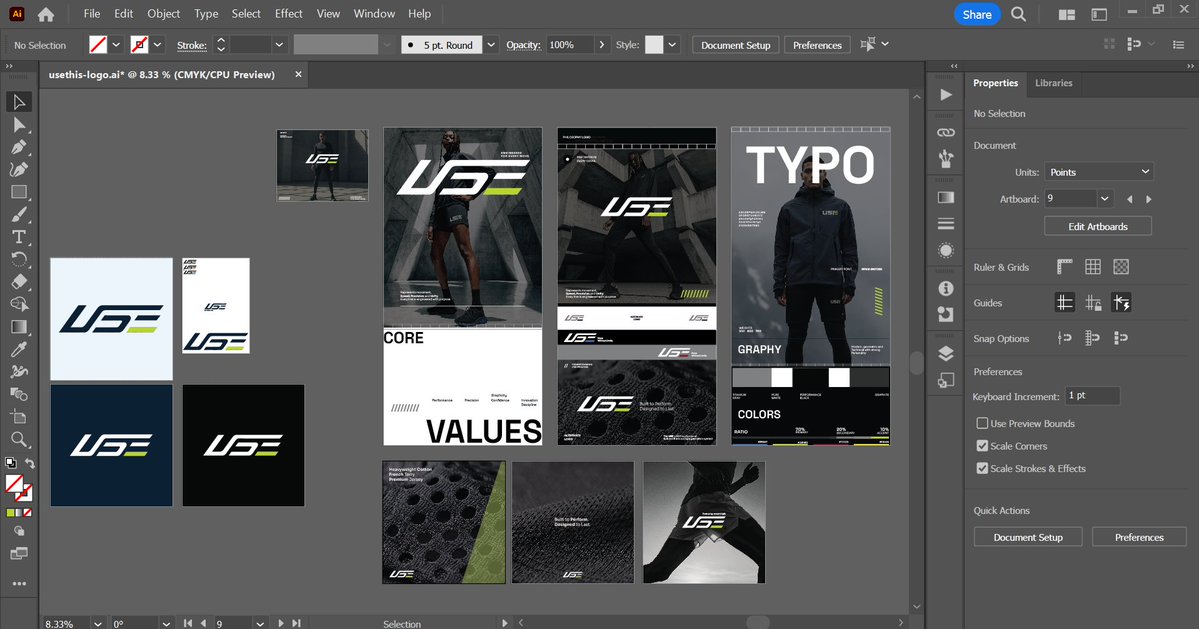The image size is (1199, 629).
Task: Open the Stroke panel icon
Action: [x=946, y=224]
